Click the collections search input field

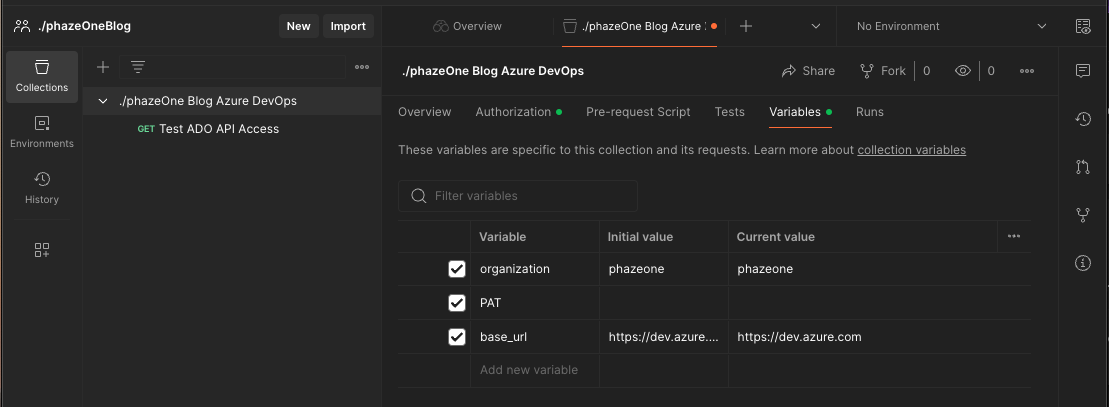point(232,67)
